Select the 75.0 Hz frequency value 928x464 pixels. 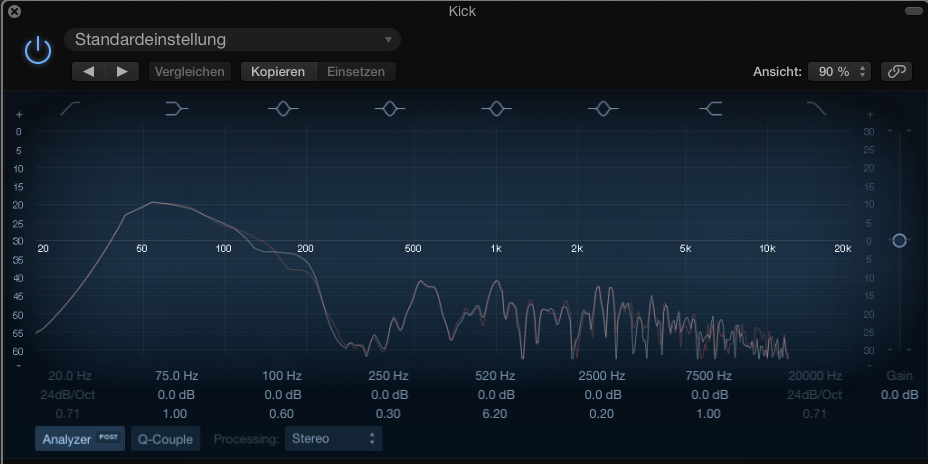pos(176,376)
